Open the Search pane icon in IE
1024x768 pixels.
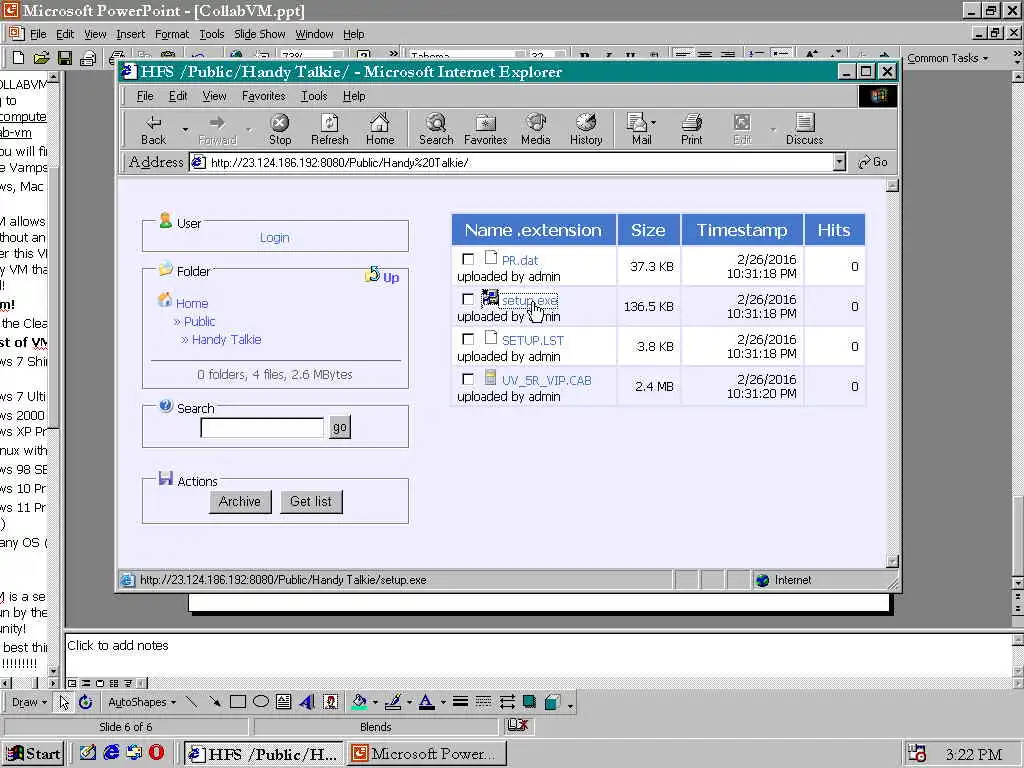click(436, 129)
